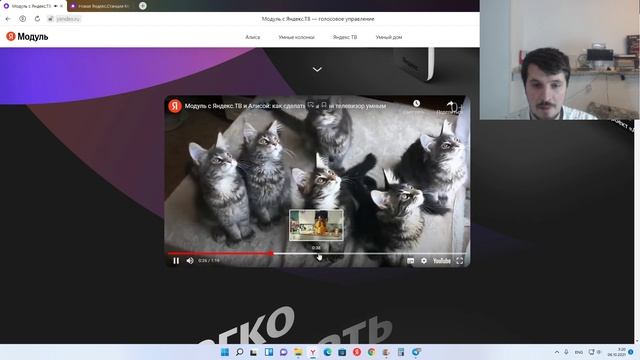Image resolution: width=640 pixels, height=360 pixels.
Task: Open the Алиса menu item
Action: 253,37
